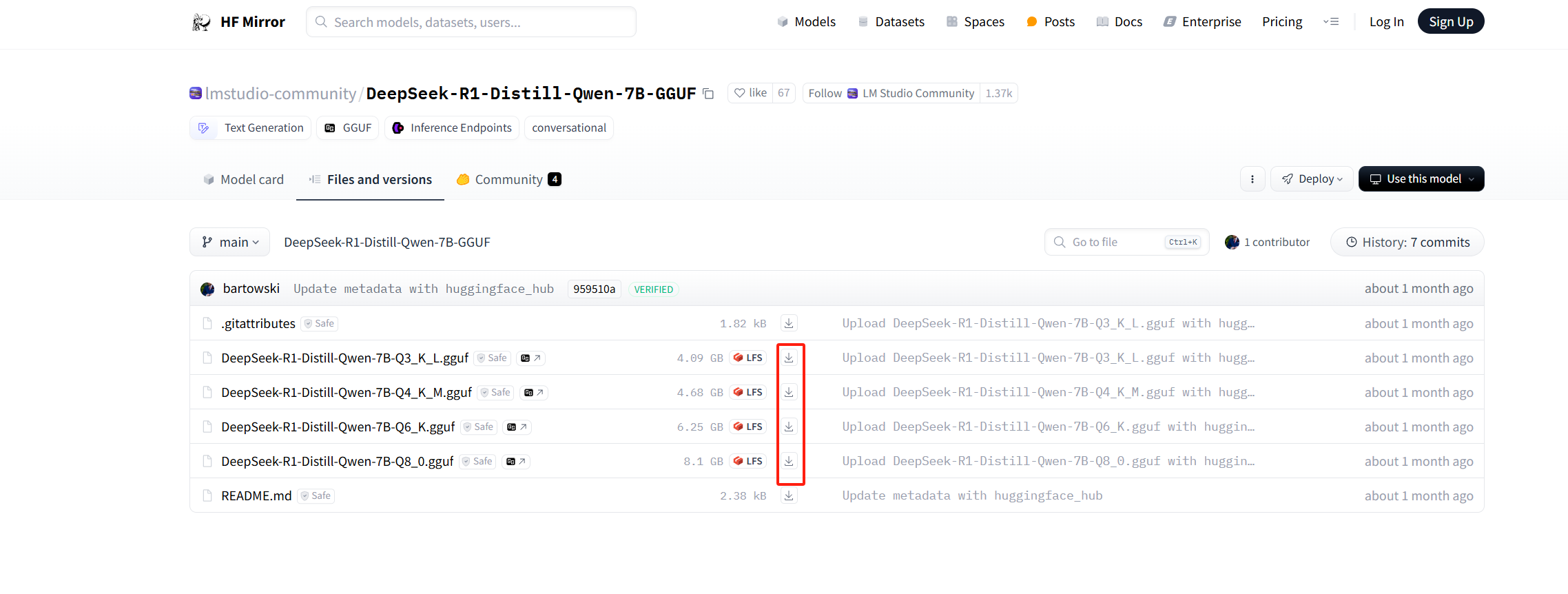Open the DeepSeek-R1-Distill-Qwen-7B-Q8_0.gguf file link

[338, 462]
